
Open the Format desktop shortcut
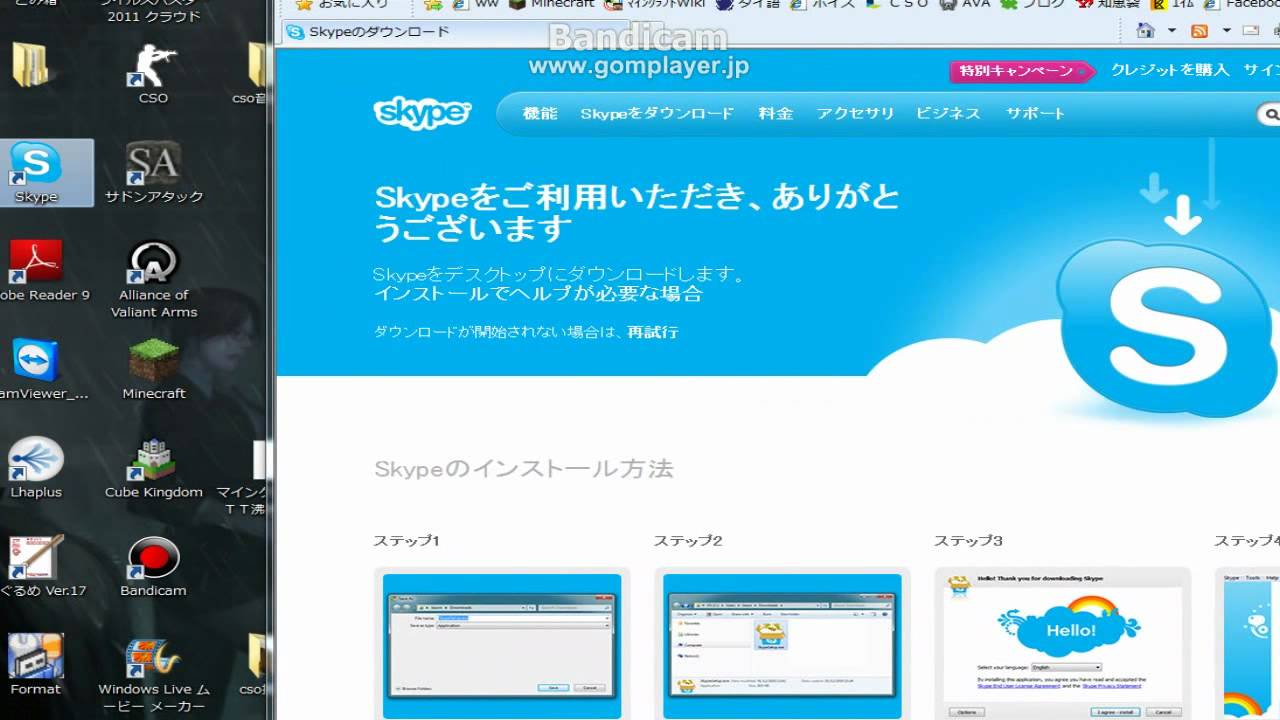pyautogui.click(x=36, y=664)
